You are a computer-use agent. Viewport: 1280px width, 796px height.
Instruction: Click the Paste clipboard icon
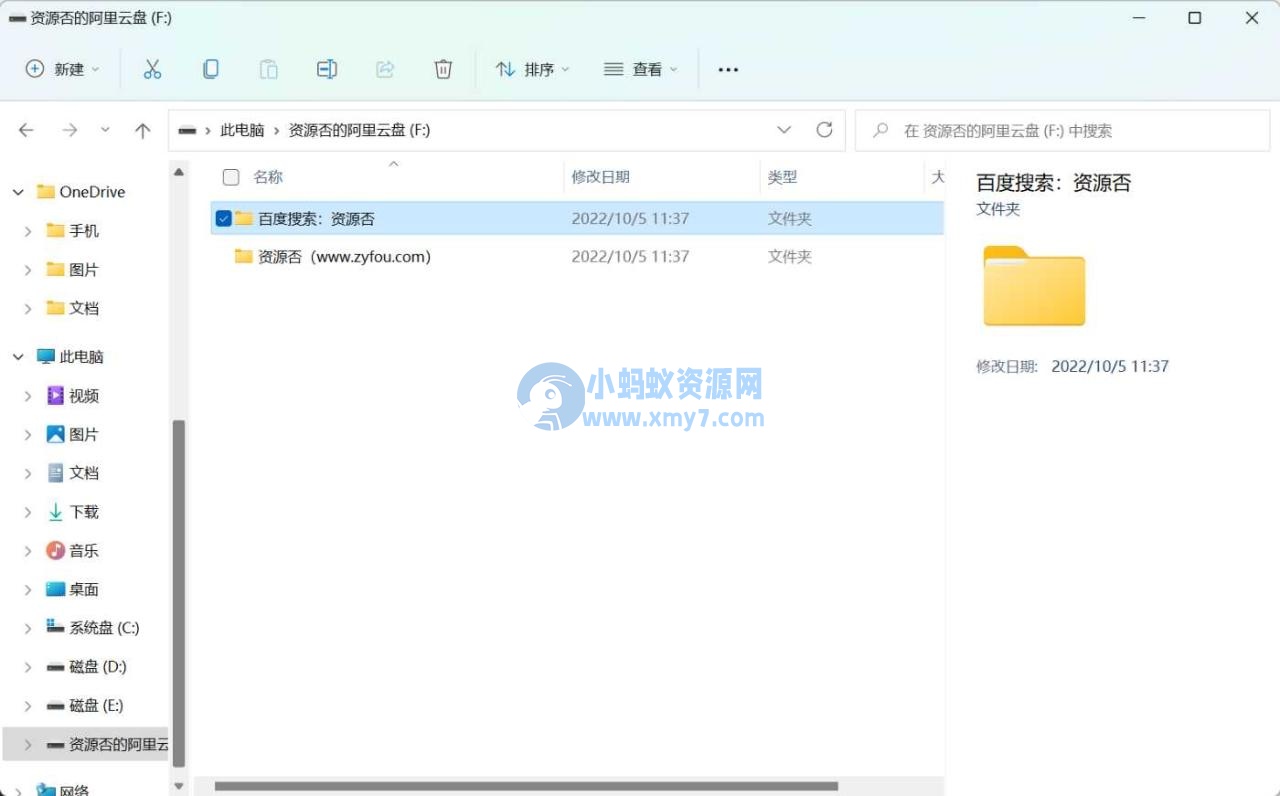coord(268,69)
